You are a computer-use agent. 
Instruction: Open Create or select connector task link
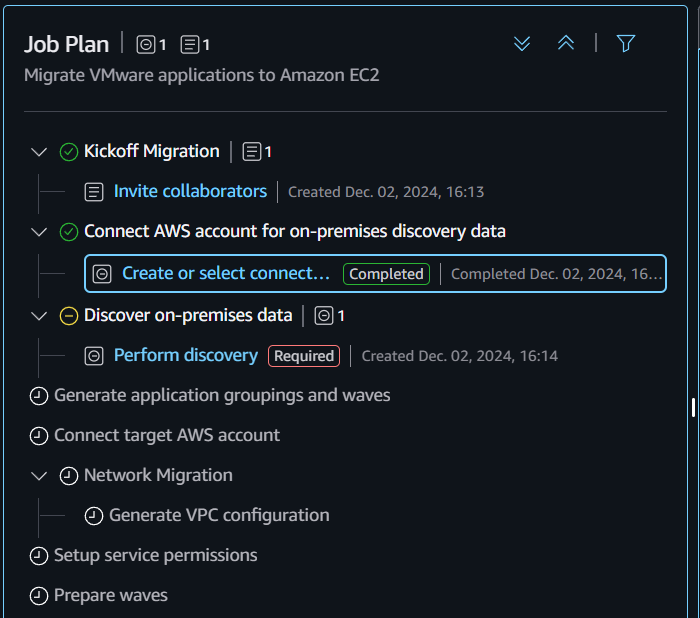(x=225, y=273)
